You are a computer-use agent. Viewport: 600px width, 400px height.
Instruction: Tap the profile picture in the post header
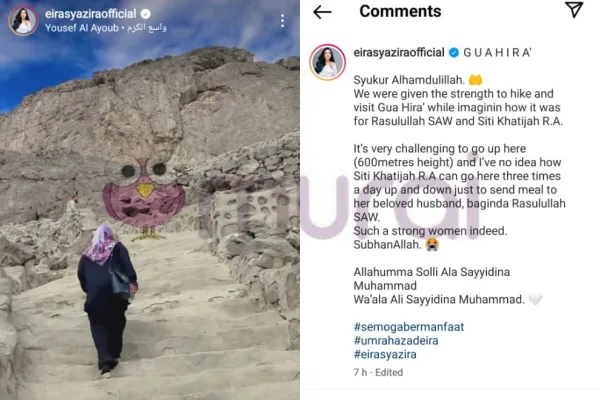tap(23, 21)
